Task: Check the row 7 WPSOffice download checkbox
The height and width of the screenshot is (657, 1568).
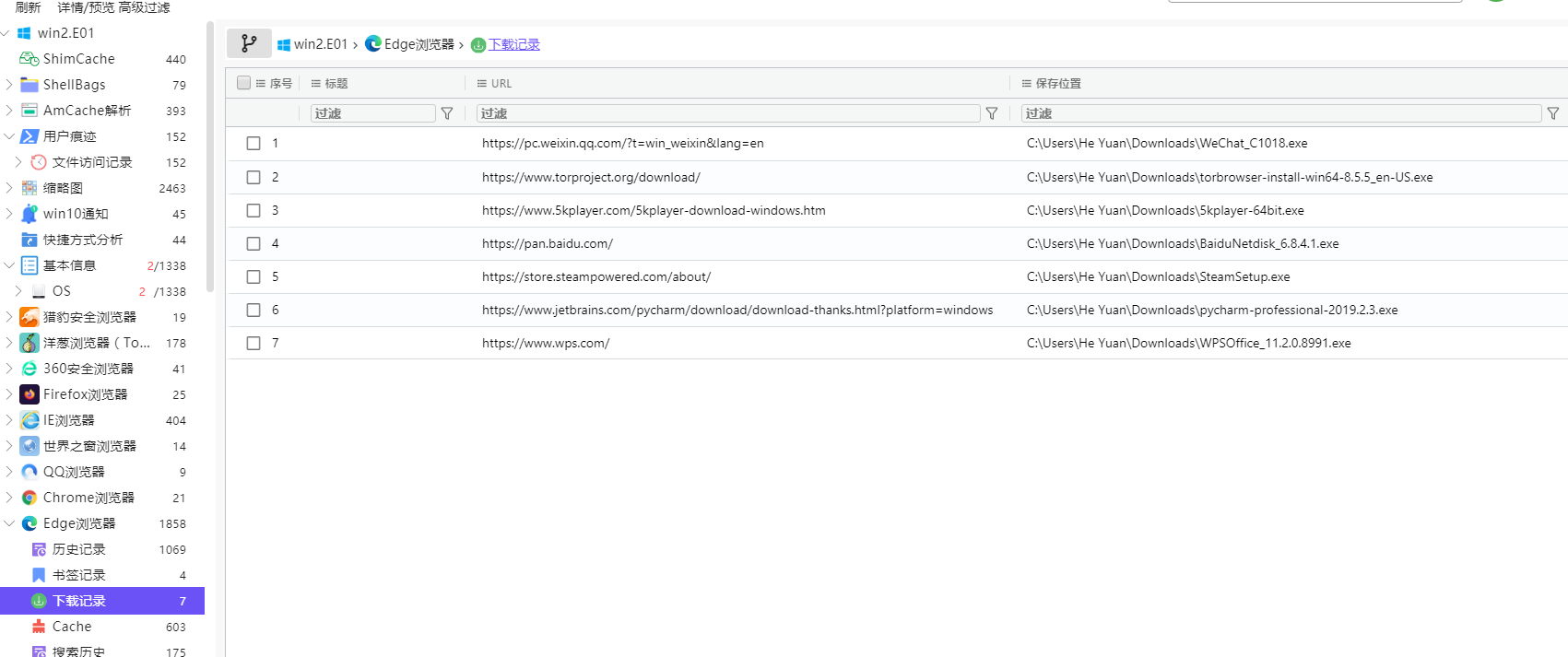Action: (253, 343)
